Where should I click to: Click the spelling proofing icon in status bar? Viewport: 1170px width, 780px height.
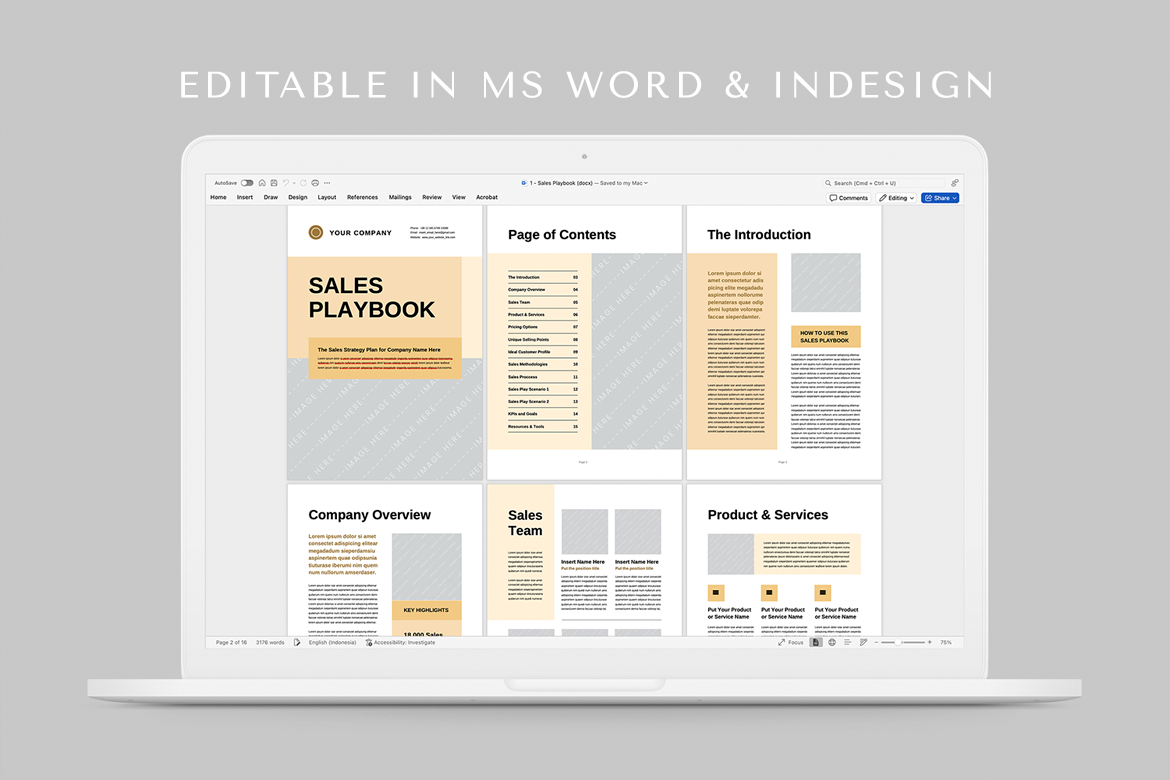[x=297, y=642]
